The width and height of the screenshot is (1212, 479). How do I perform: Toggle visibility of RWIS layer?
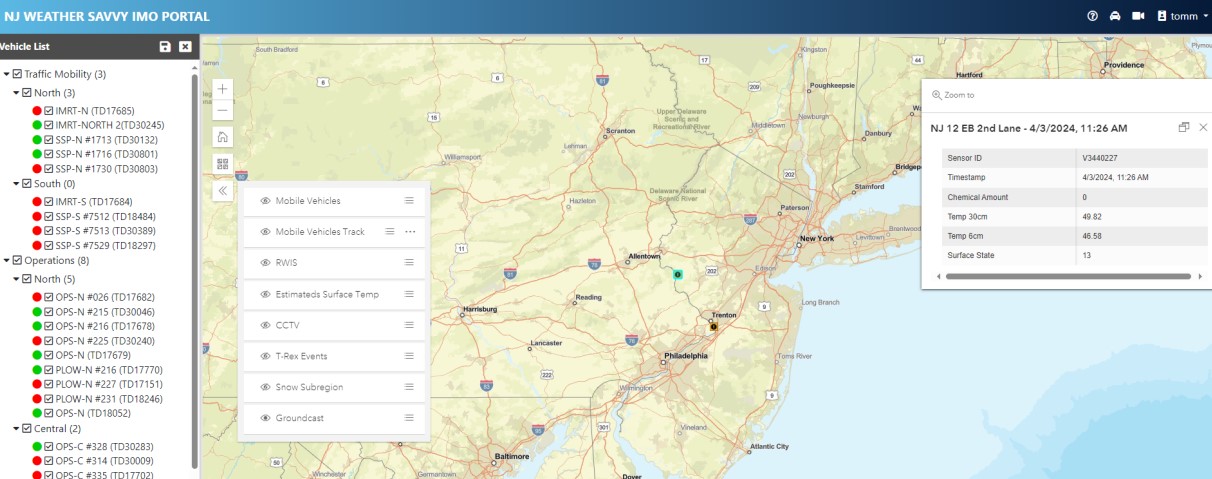pyautogui.click(x=266, y=263)
